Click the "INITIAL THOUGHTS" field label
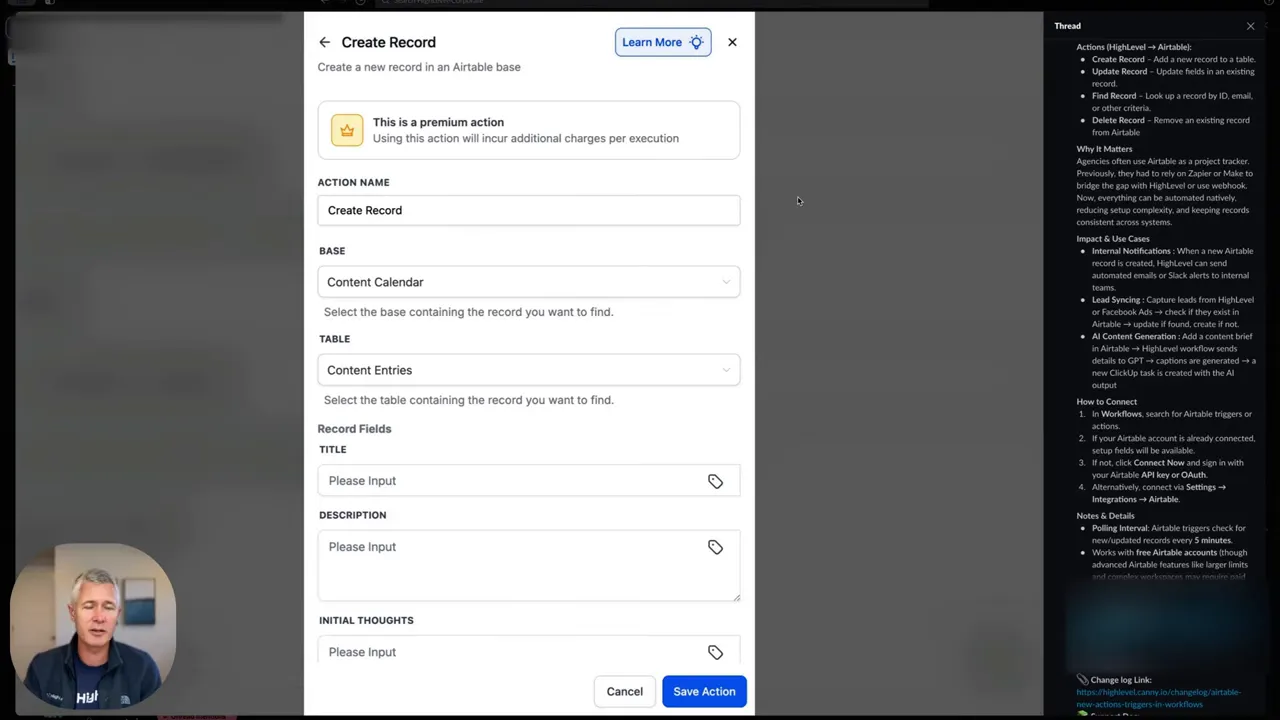Viewport: 1280px width, 720px height. tap(366, 620)
